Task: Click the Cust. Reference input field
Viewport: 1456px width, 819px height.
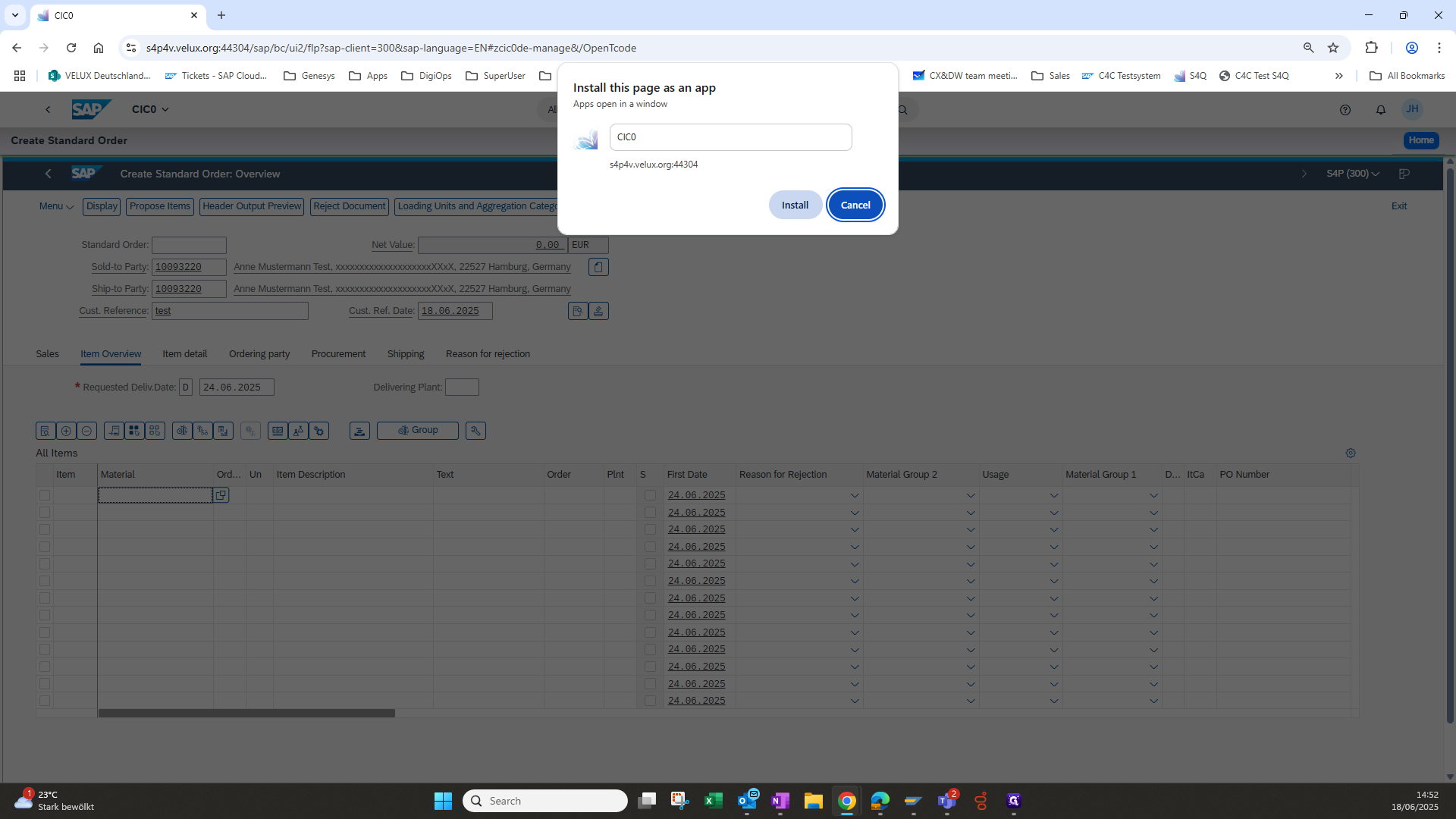Action: 230,311
